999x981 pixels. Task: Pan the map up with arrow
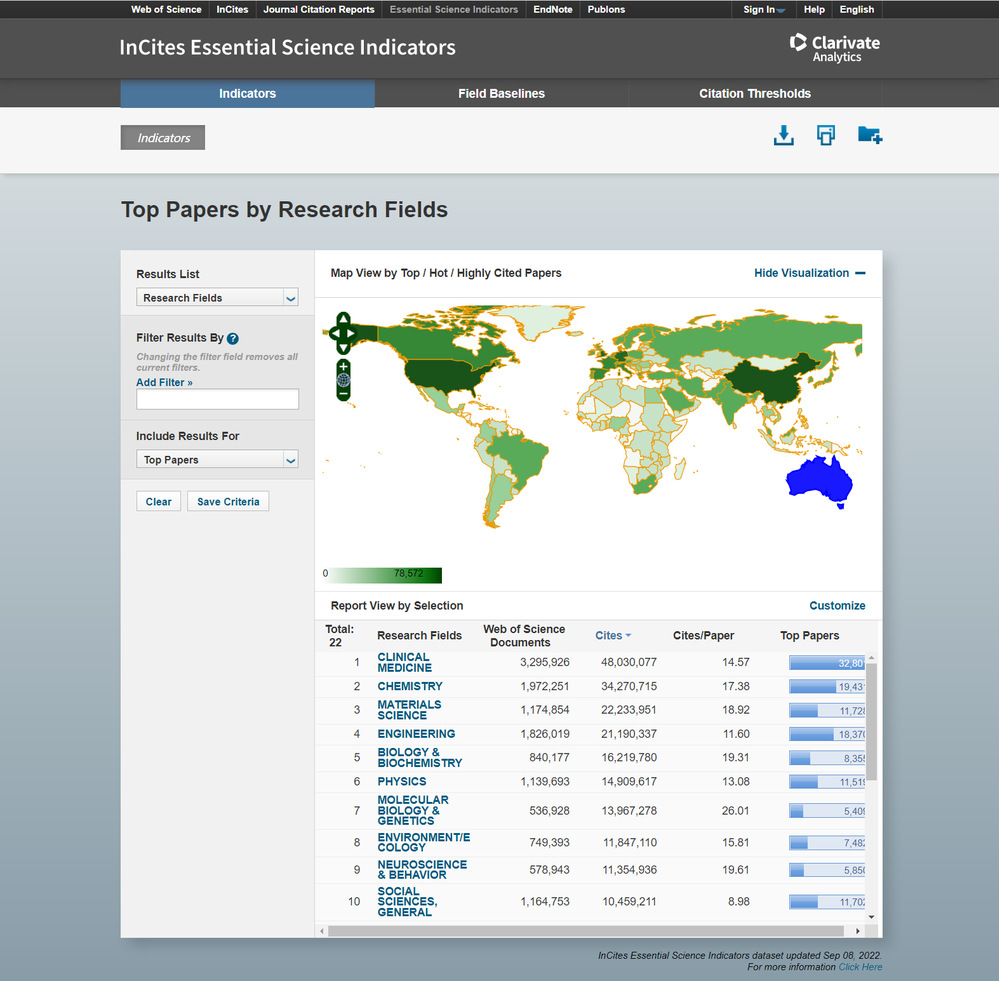[343, 320]
